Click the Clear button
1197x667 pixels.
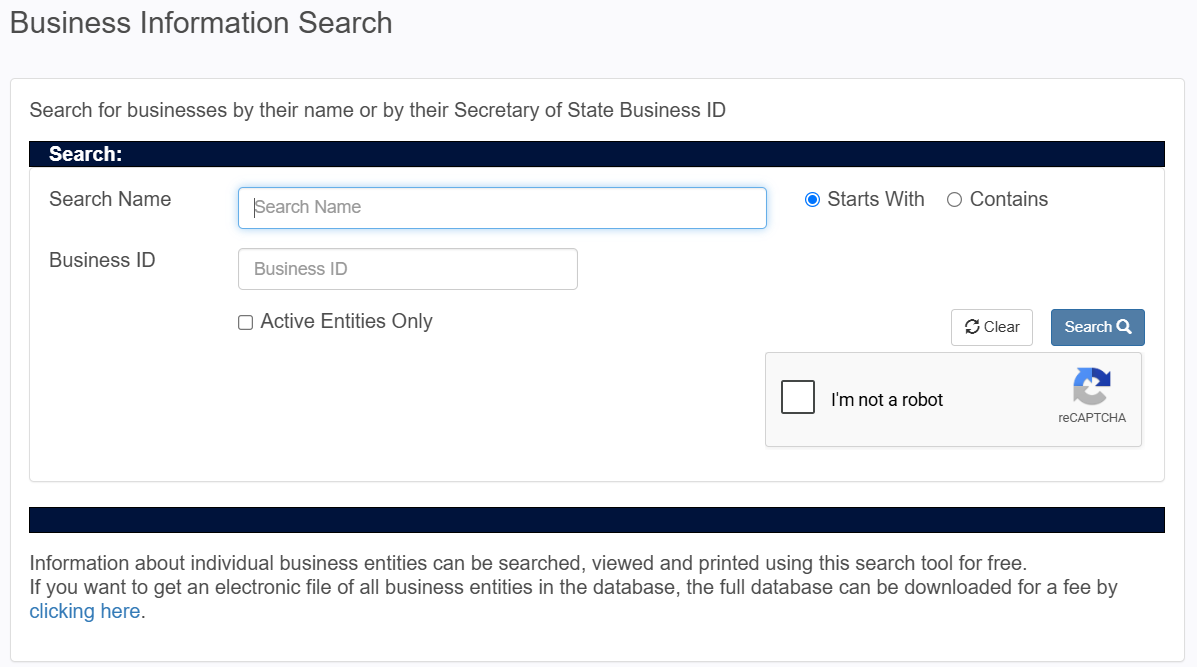coord(992,327)
